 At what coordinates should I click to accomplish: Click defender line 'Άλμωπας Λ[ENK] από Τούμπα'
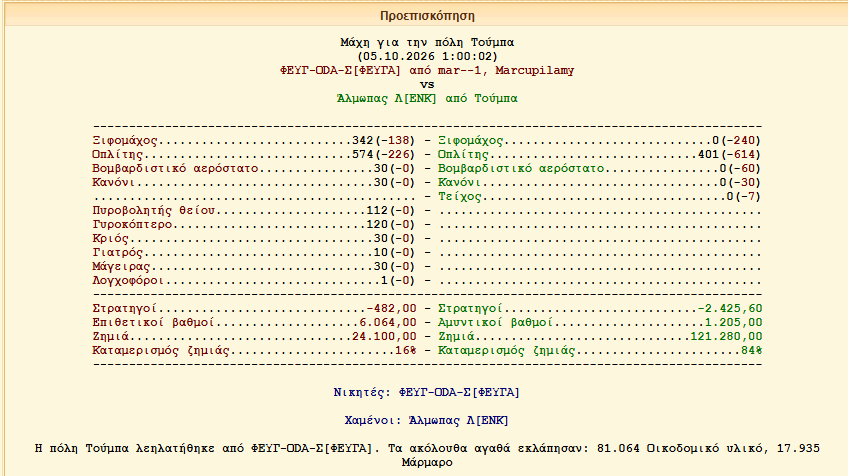click(x=427, y=98)
